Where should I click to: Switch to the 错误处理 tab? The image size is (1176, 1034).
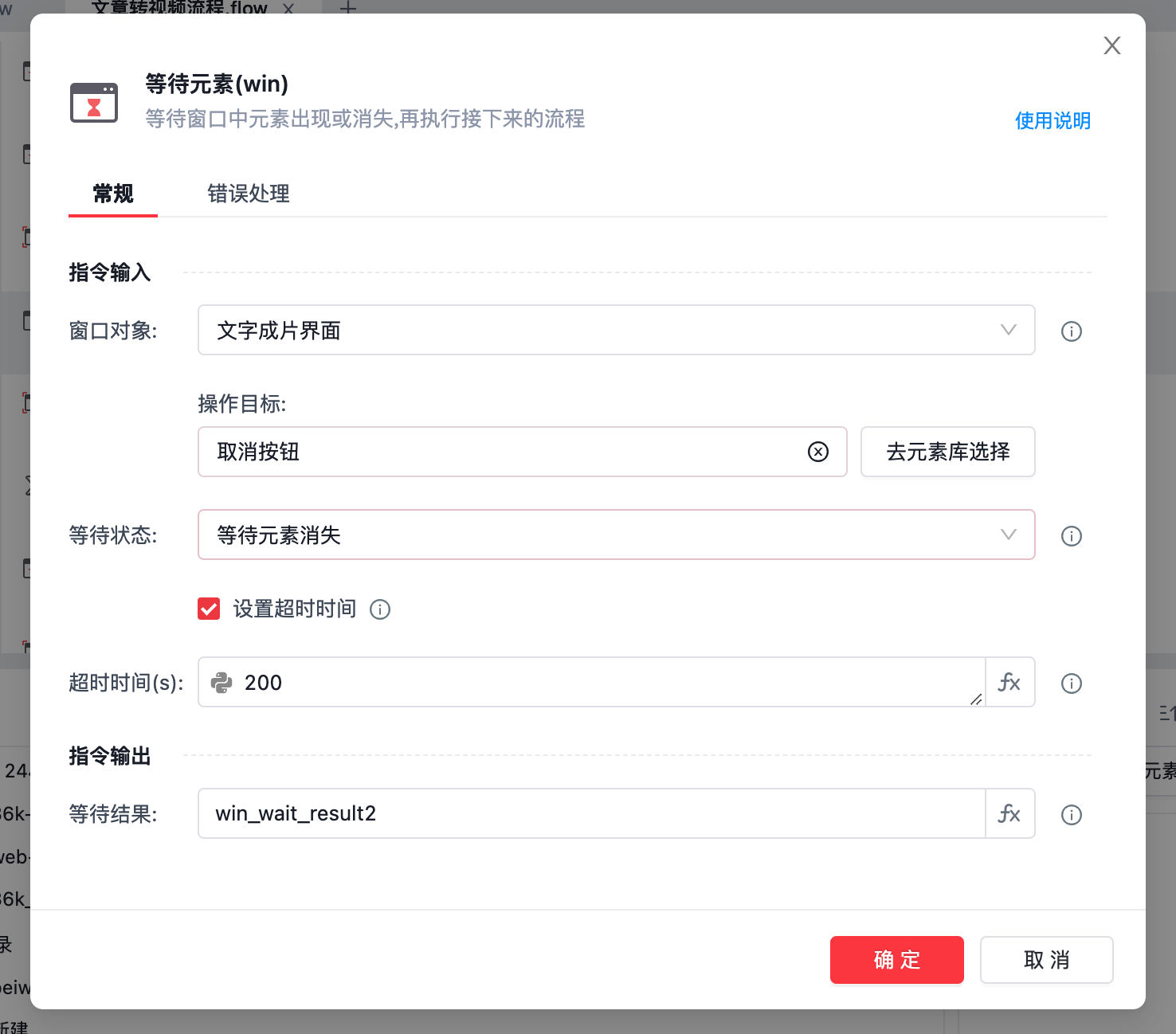coord(249,194)
